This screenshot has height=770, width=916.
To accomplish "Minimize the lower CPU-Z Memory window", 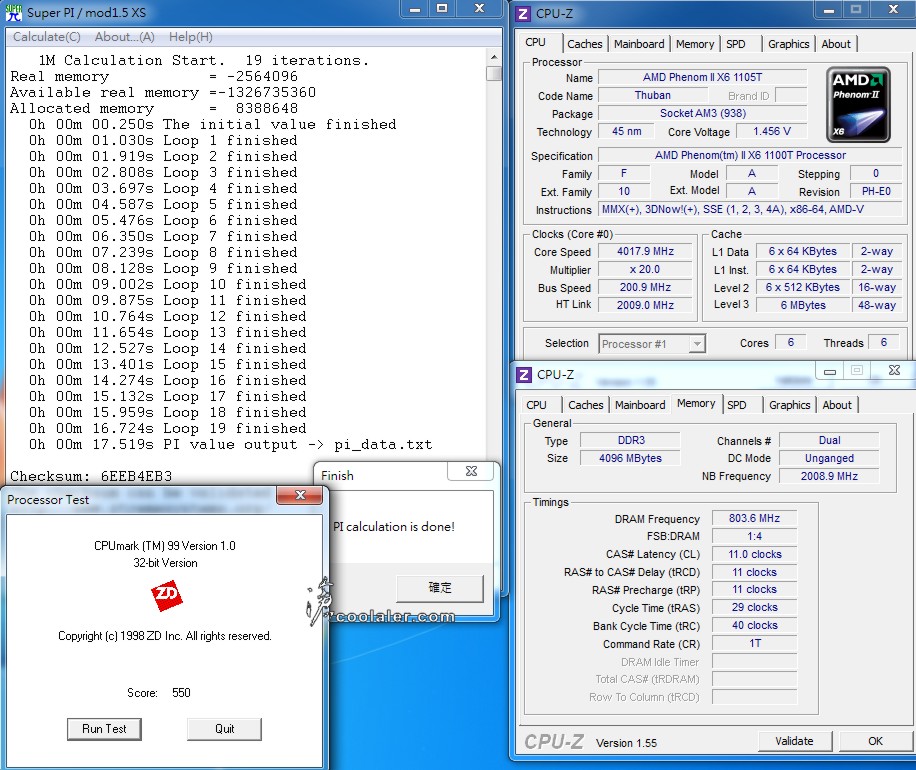I will 830,371.
